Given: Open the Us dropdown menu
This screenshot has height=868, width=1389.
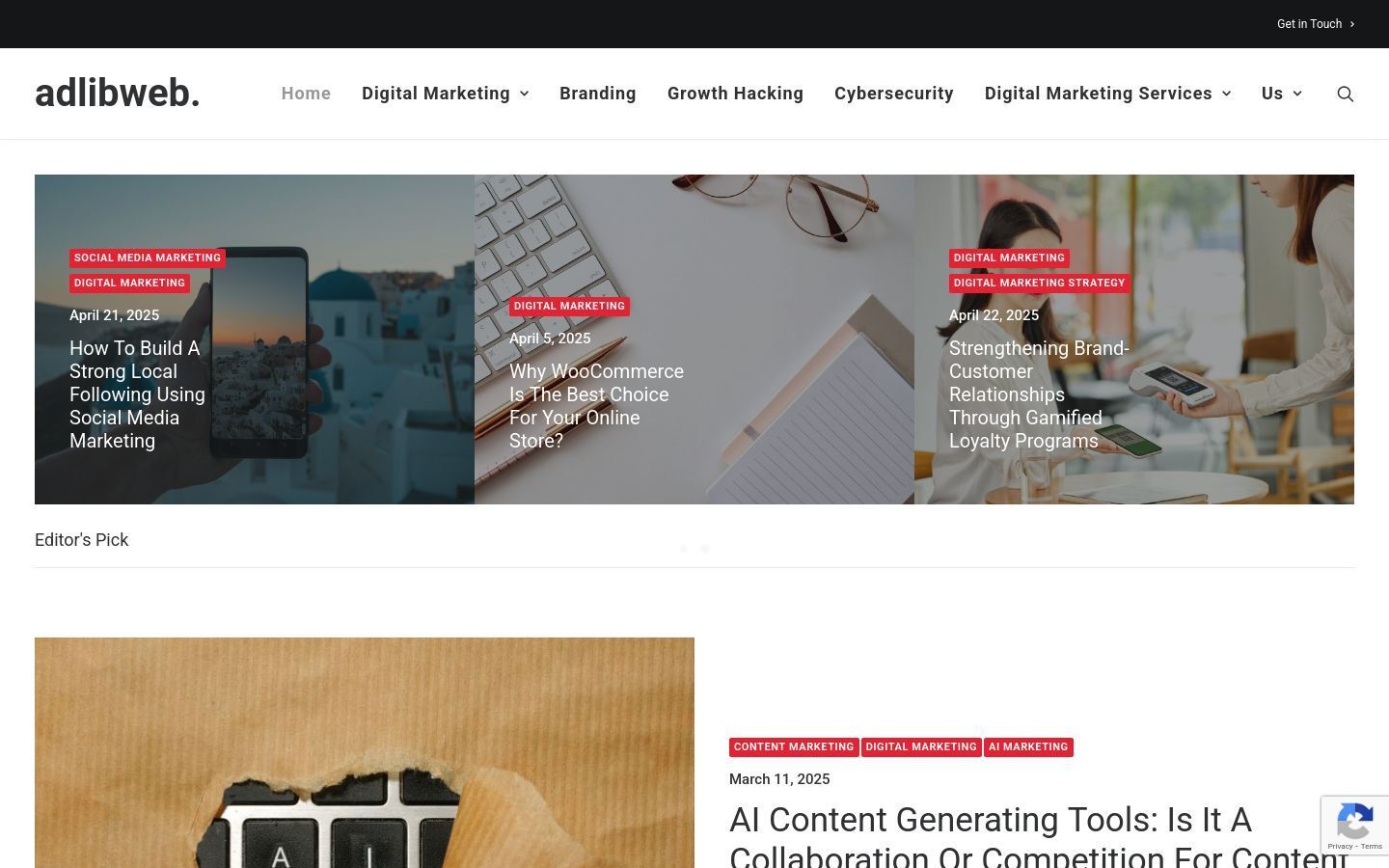Looking at the screenshot, I should tap(1281, 94).
